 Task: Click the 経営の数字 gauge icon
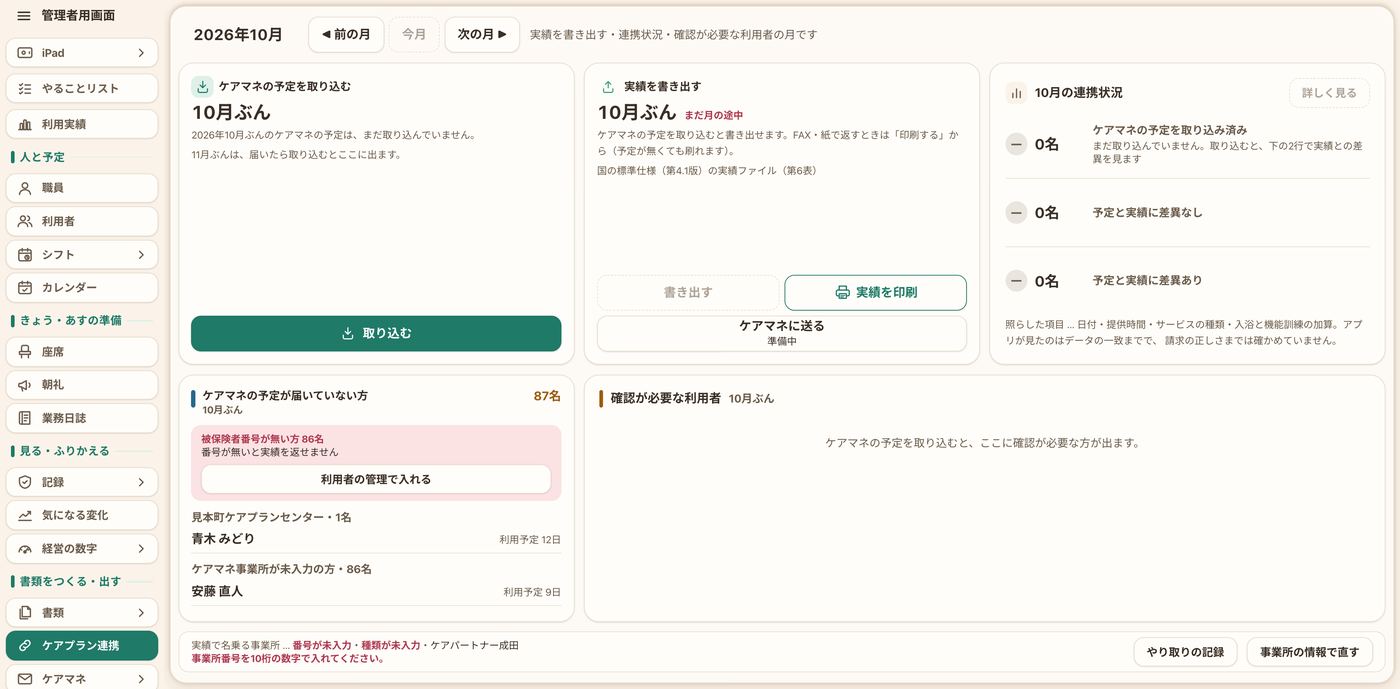(x=25, y=549)
